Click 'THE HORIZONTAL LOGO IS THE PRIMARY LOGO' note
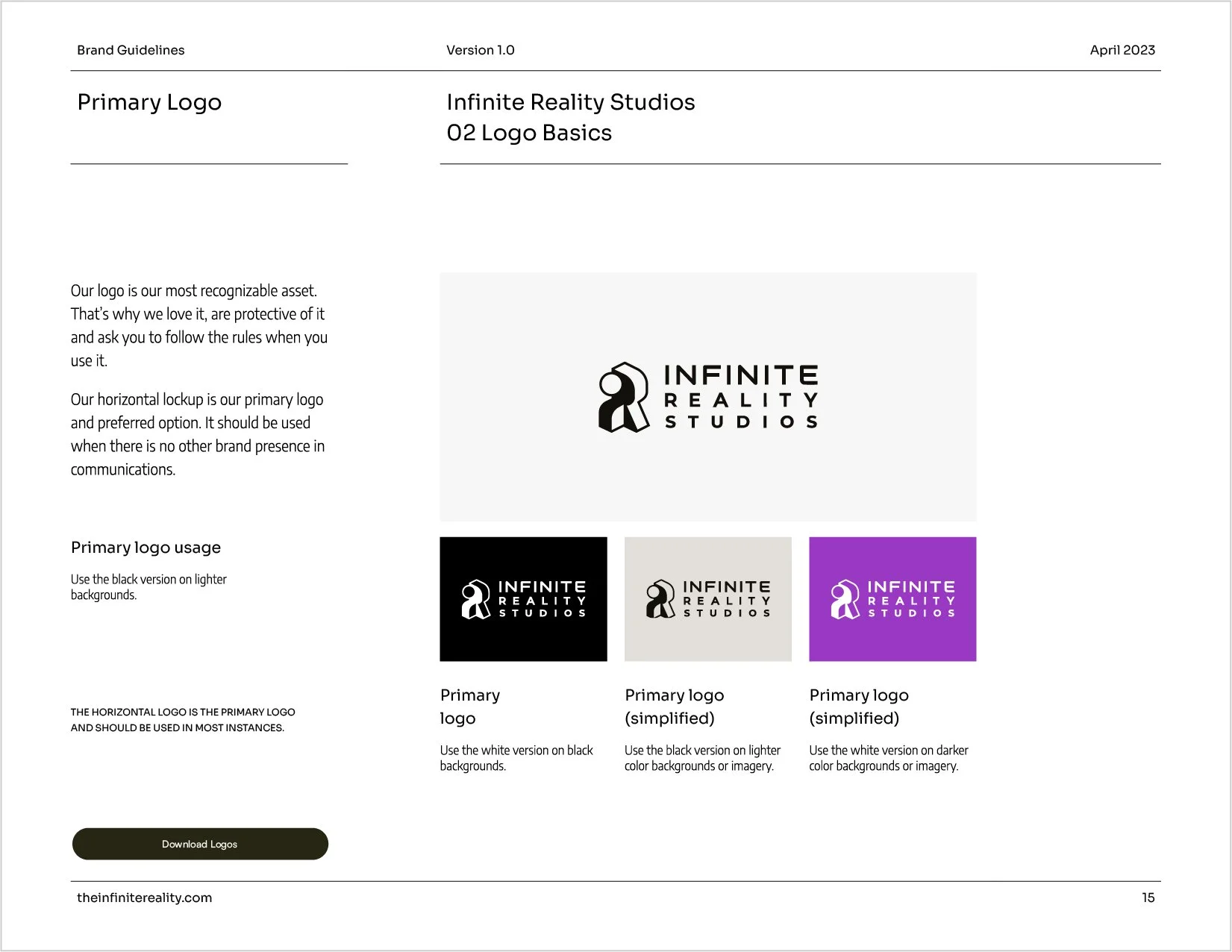Image resolution: width=1232 pixels, height=952 pixels. click(183, 720)
